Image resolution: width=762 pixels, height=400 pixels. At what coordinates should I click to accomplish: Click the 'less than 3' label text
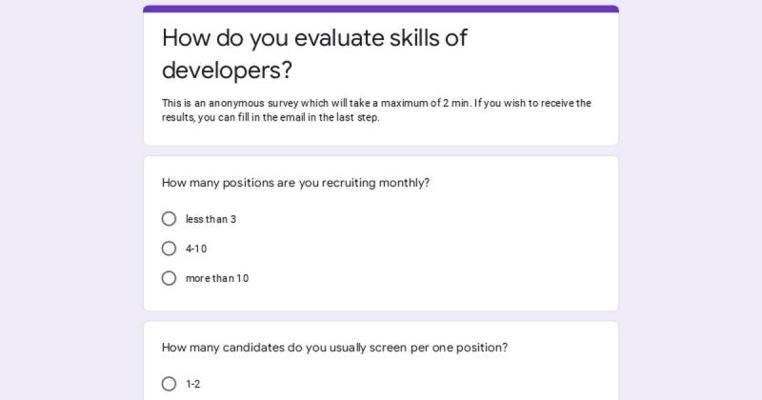pos(211,219)
